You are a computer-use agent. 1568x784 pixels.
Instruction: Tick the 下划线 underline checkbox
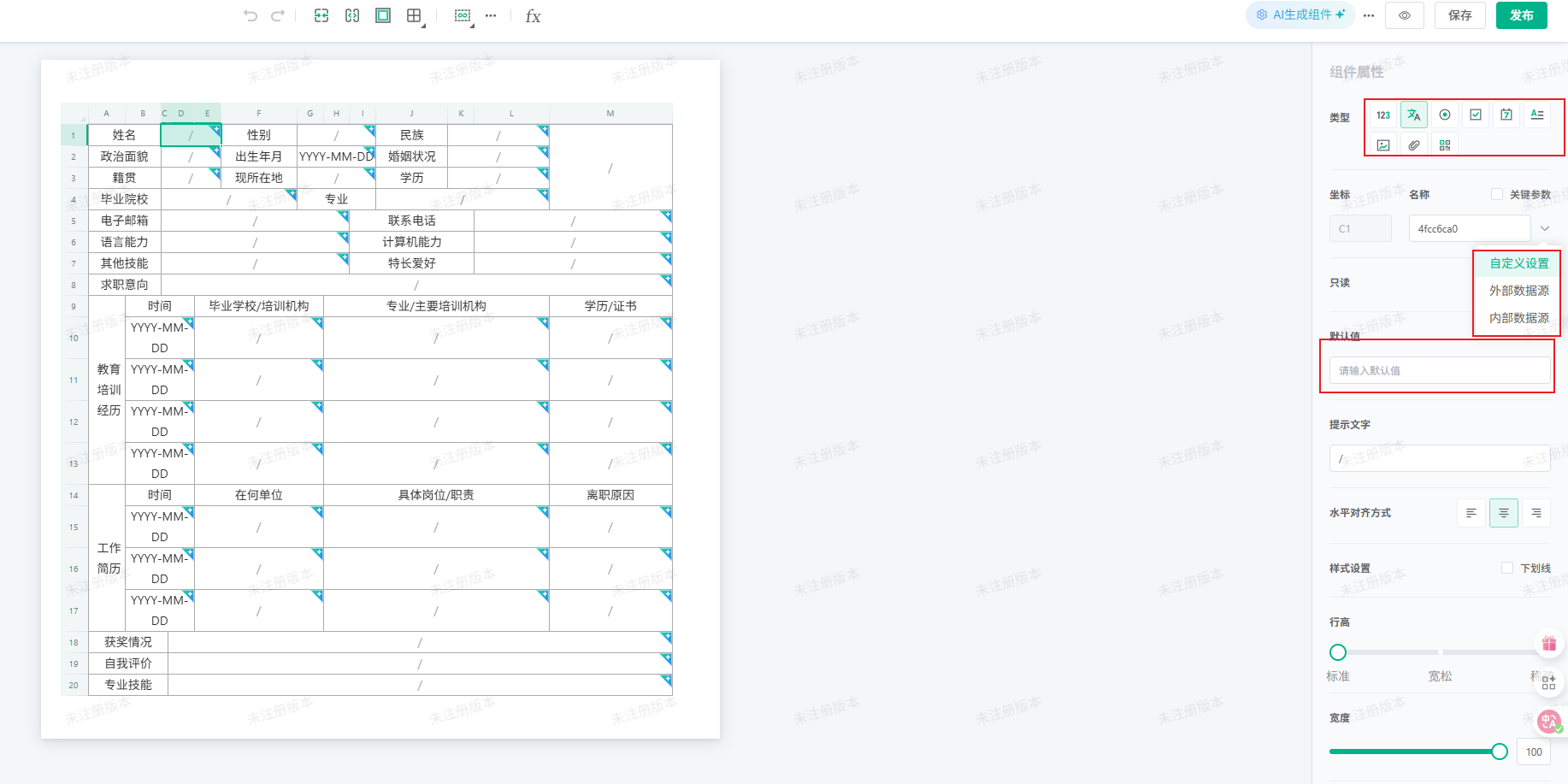click(1507, 568)
